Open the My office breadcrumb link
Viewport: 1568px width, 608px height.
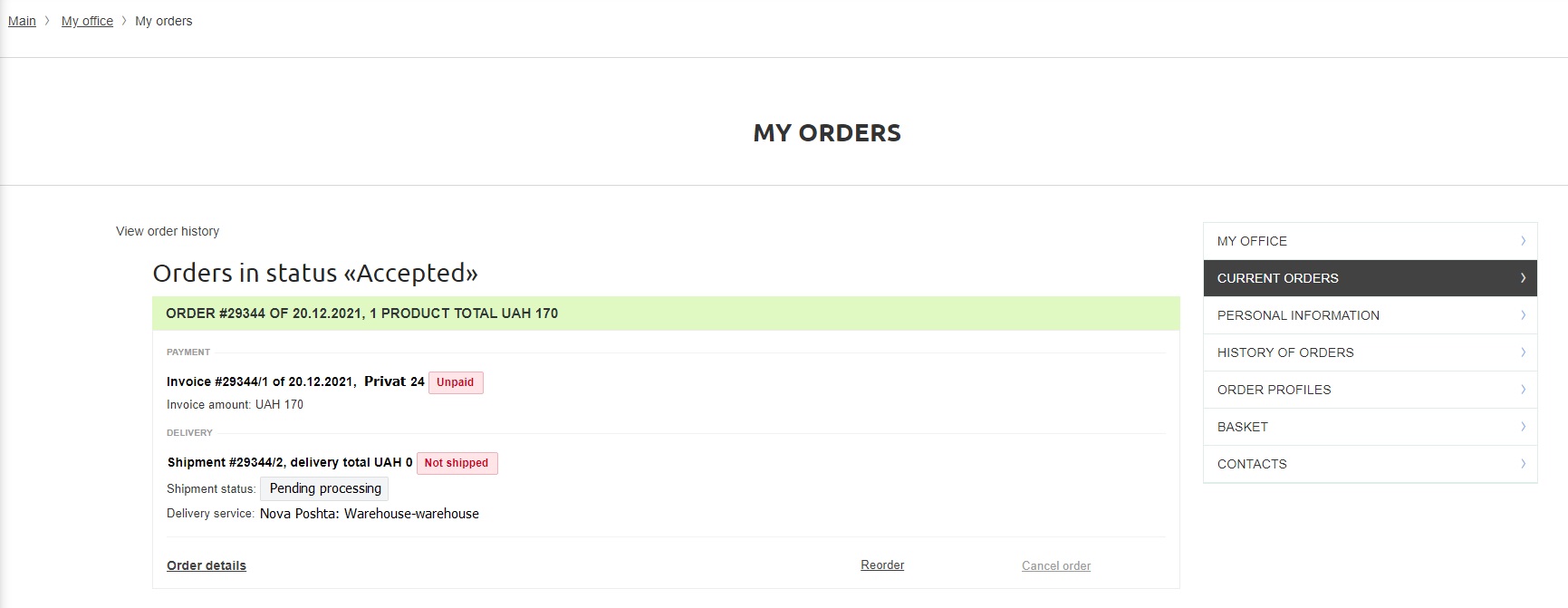[x=87, y=21]
